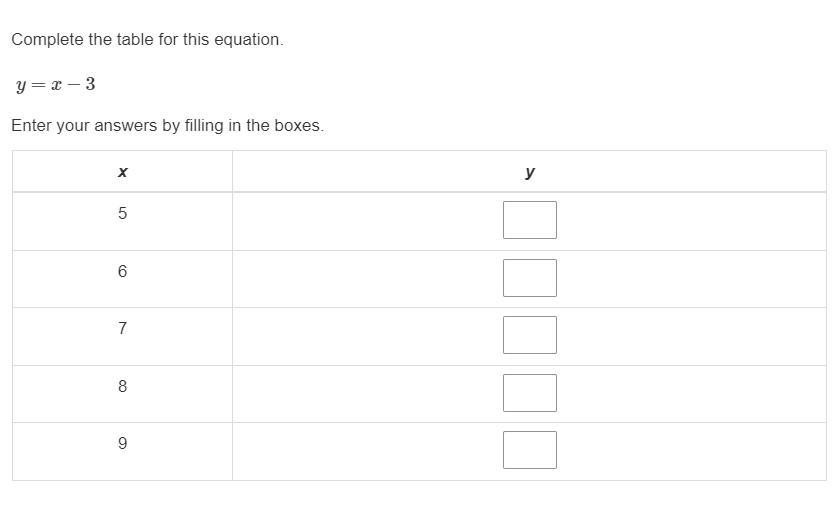Click the word "Enter" in the instructions
838x513 pixels.
(30, 126)
